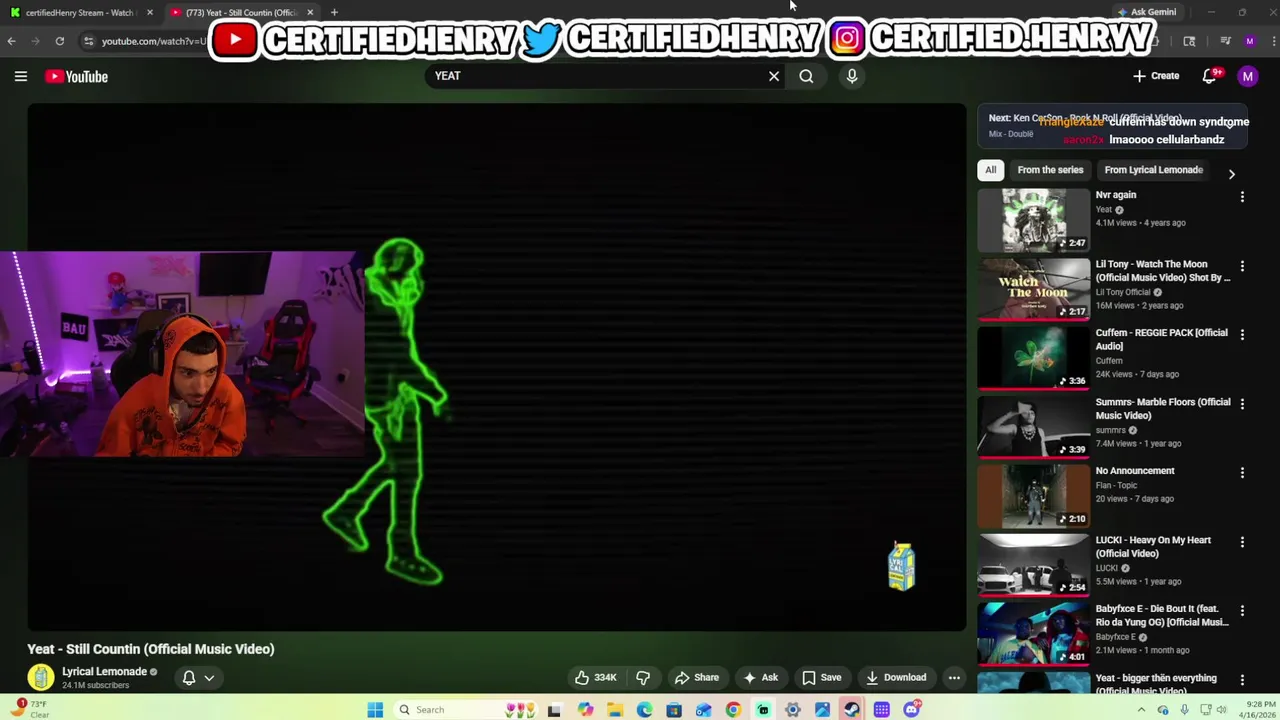This screenshot has height=720, width=1280.
Task: Open Lyrical Lemonade channel avatar
Action: coord(41,677)
